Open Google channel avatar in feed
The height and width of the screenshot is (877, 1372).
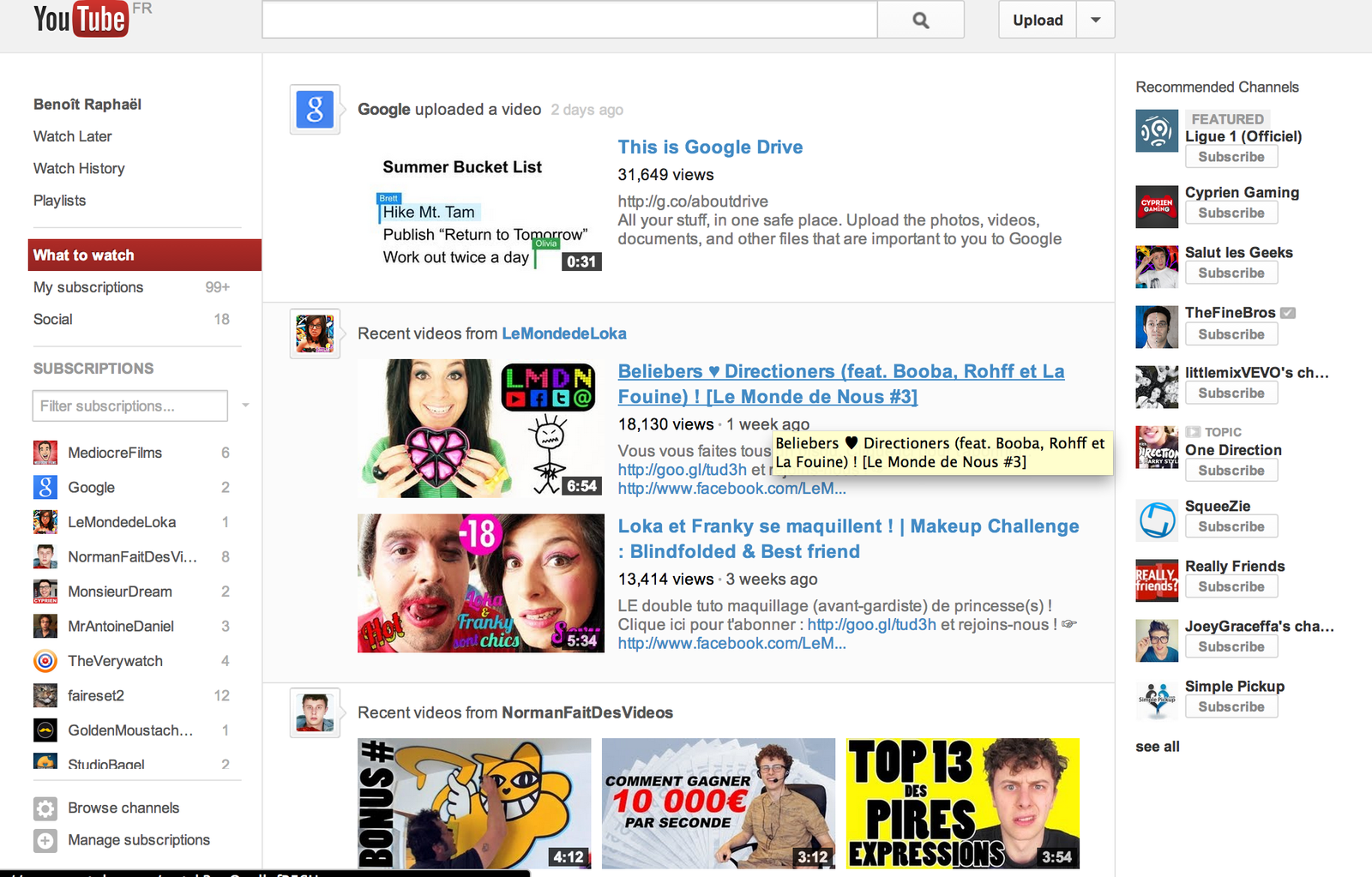(x=315, y=110)
